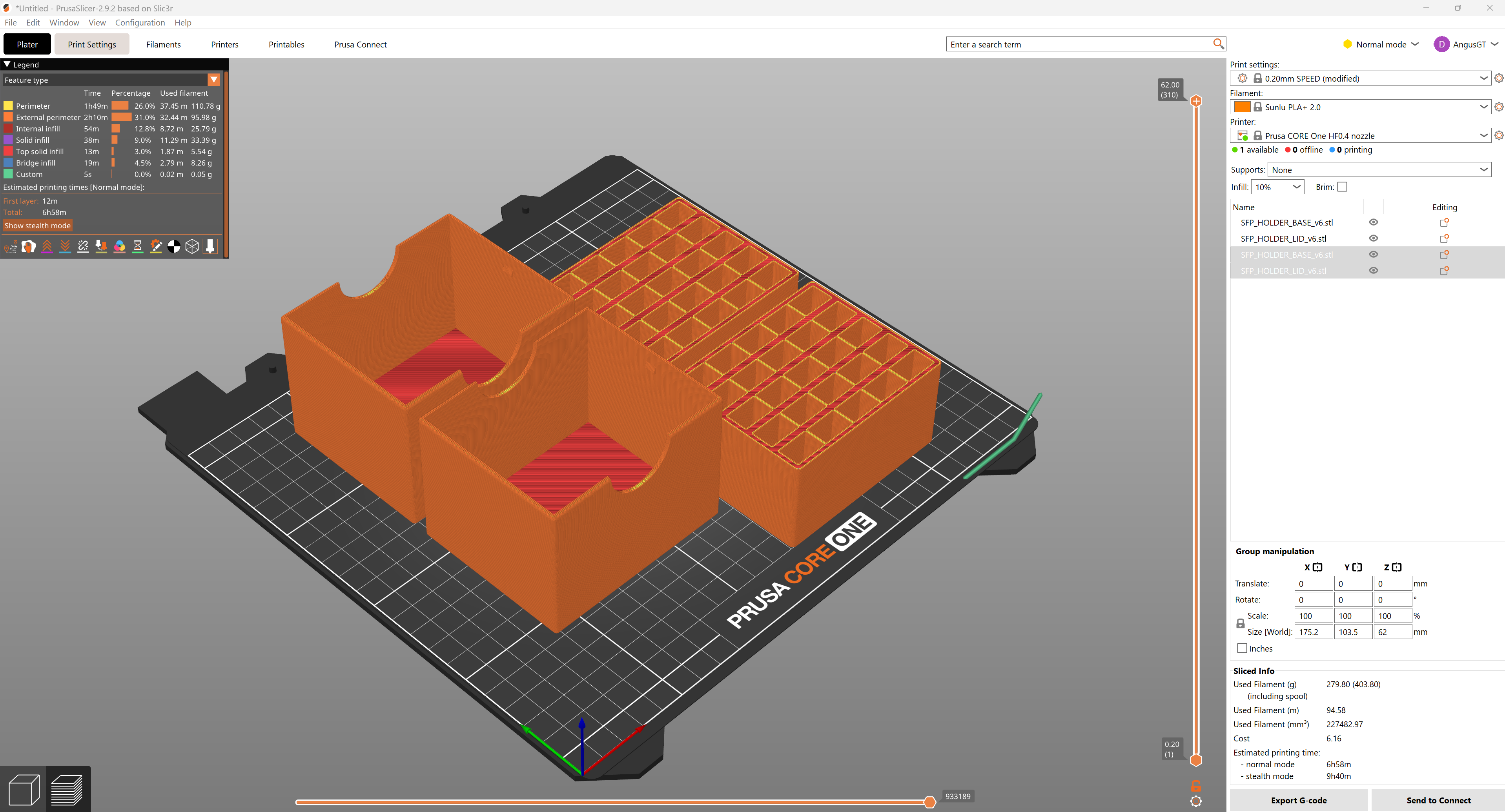Hide first SFP_HOLDER_BASE_v6.stl with eye icon
The image size is (1505, 812).
(1374, 222)
